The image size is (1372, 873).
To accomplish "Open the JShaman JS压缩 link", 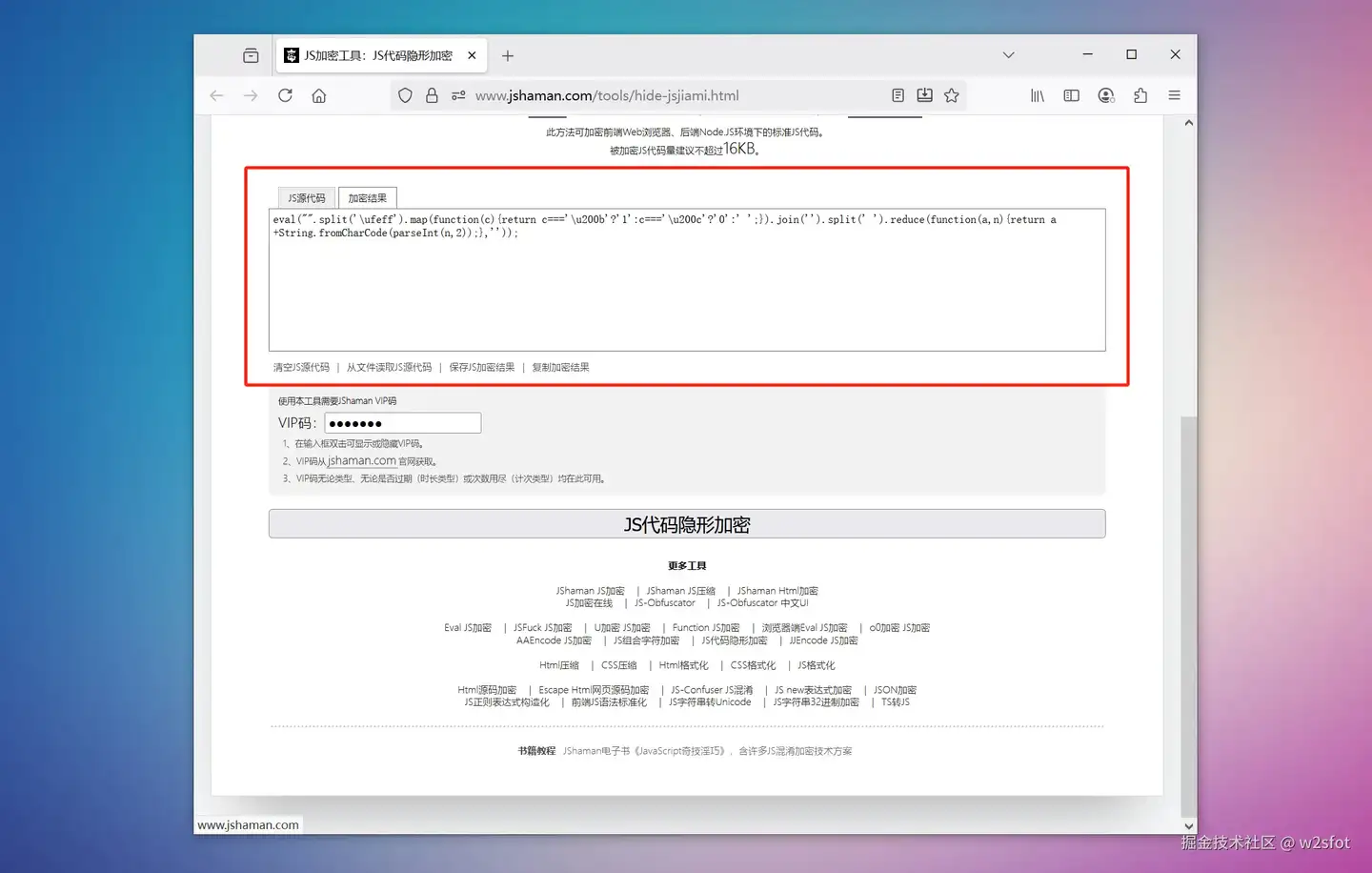I will pos(680,591).
